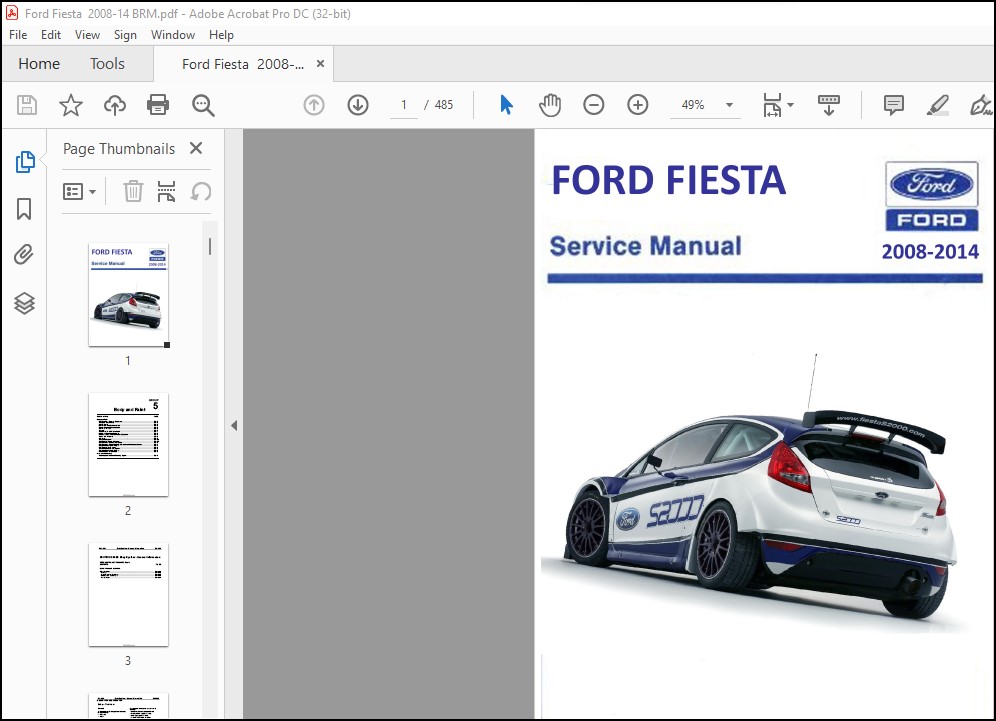The width and height of the screenshot is (996, 721).
Task: Click the 49% zoom value field
Action: coord(693,105)
